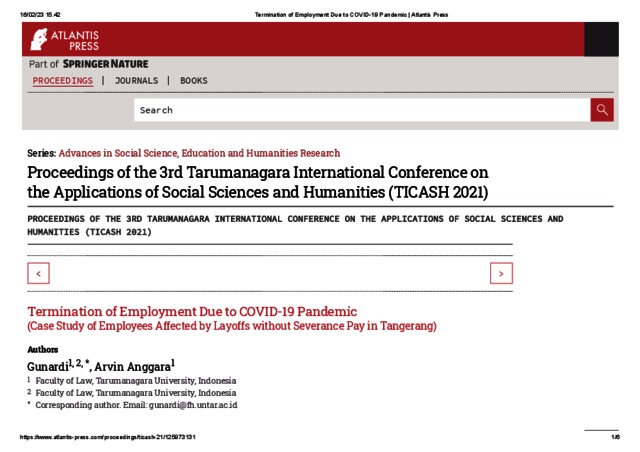The image size is (640, 452).
Task: Click the Case Study subtitle in parentheses
Action: click(232, 326)
